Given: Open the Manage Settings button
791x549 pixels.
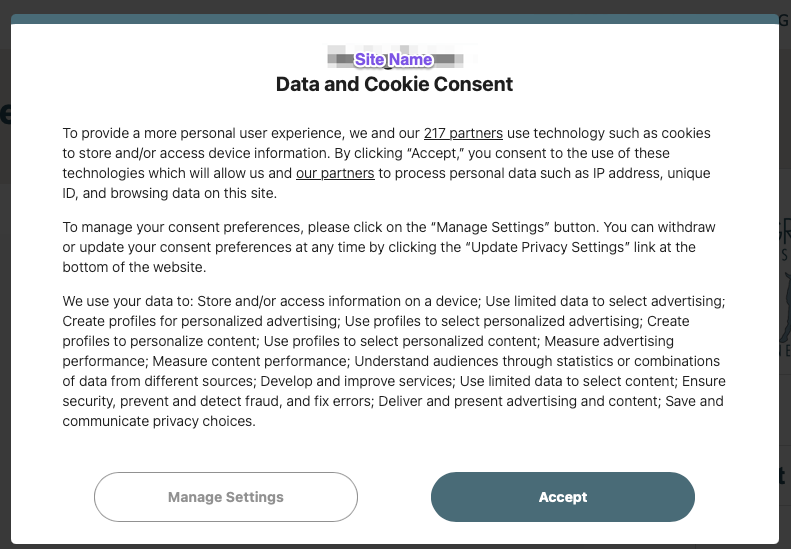Looking at the screenshot, I should pyautogui.click(x=225, y=497).
